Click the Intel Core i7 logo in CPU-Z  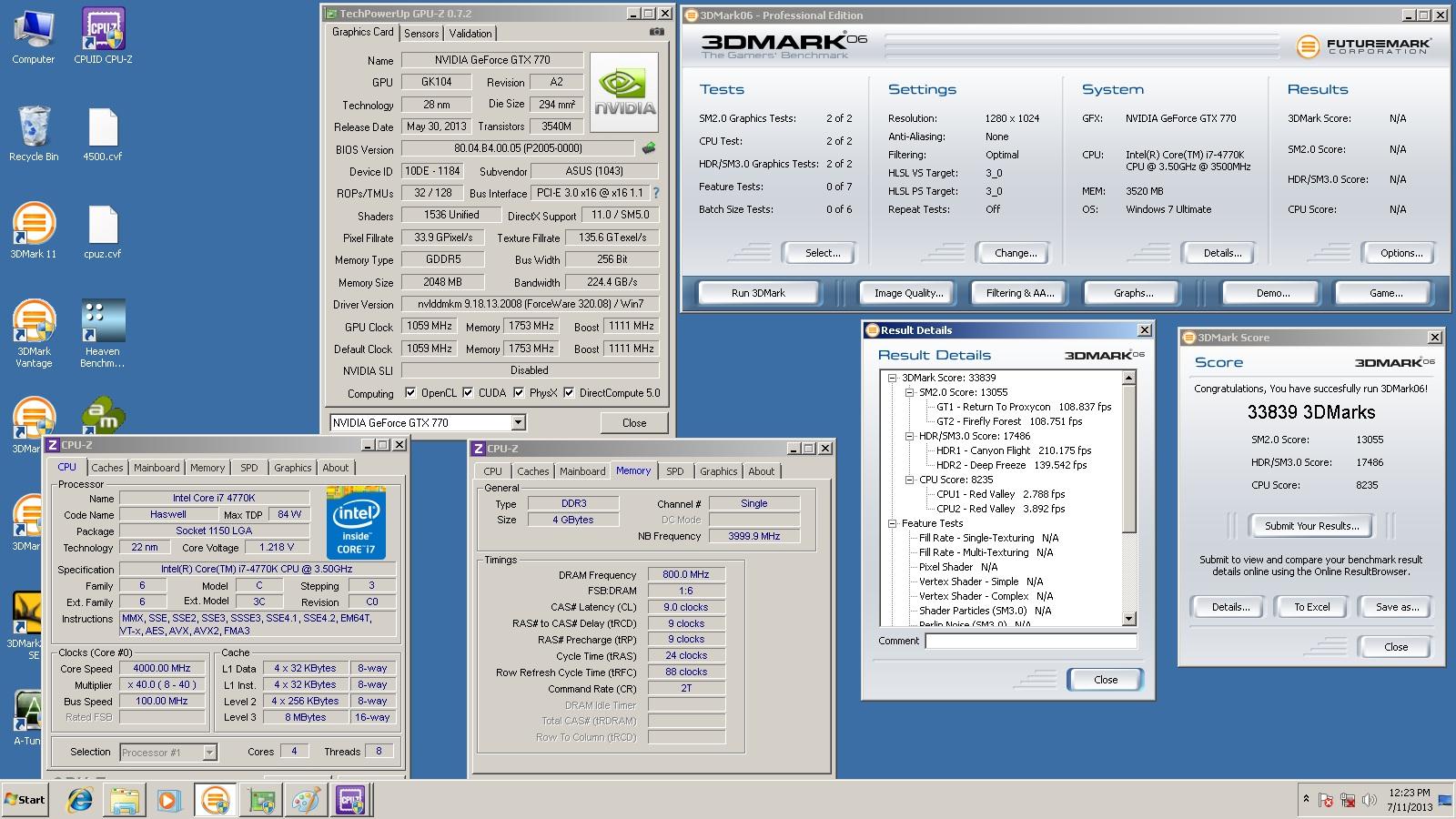tap(356, 523)
